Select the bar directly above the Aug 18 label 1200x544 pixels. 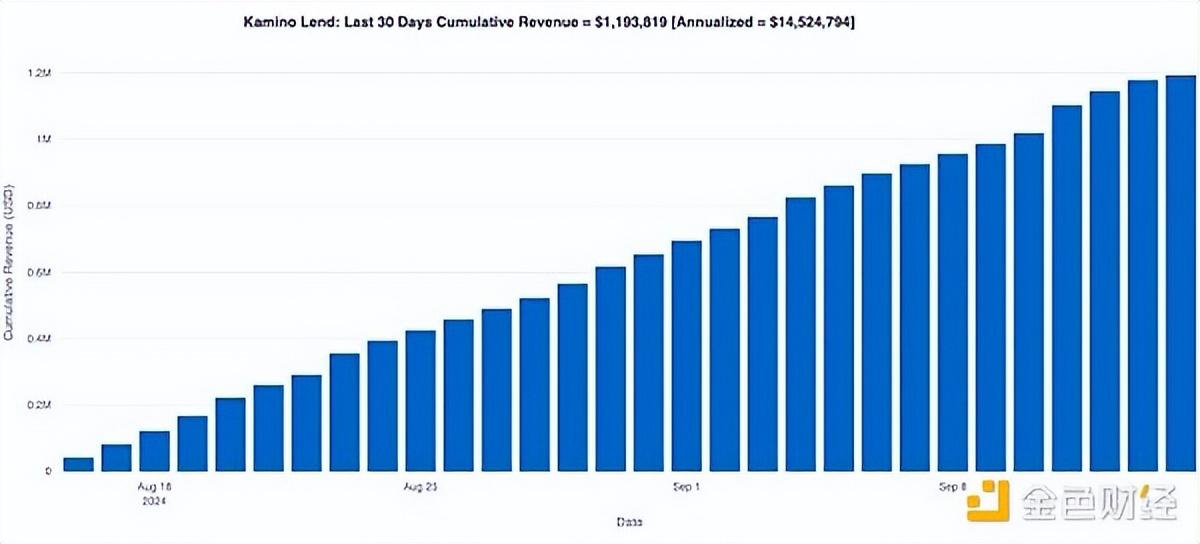tap(154, 451)
